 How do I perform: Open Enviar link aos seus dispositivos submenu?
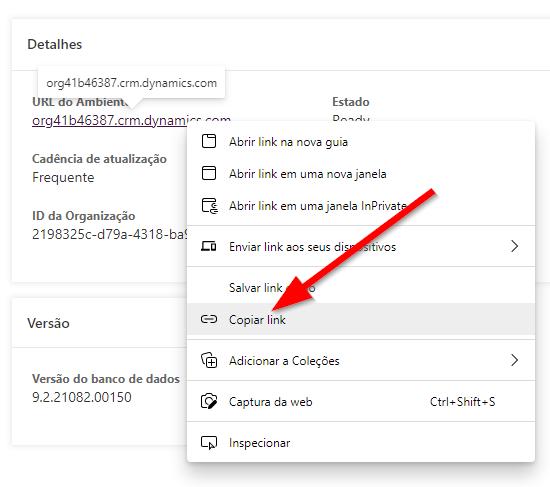[361, 246]
